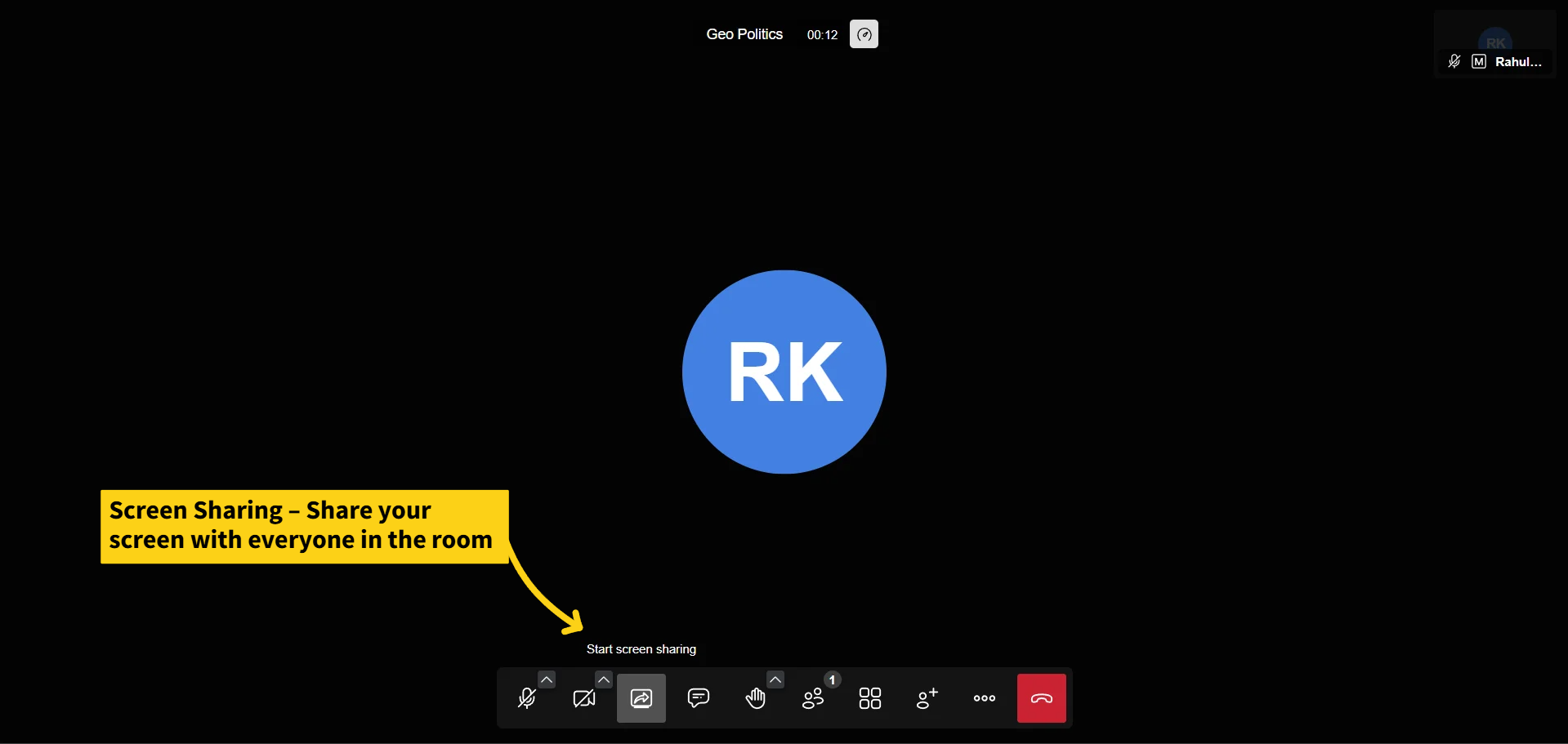The height and width of the screenshot is (744, 1568).
Task: Click the Geo Politics meeting title
Action: (x=744, y=34)
